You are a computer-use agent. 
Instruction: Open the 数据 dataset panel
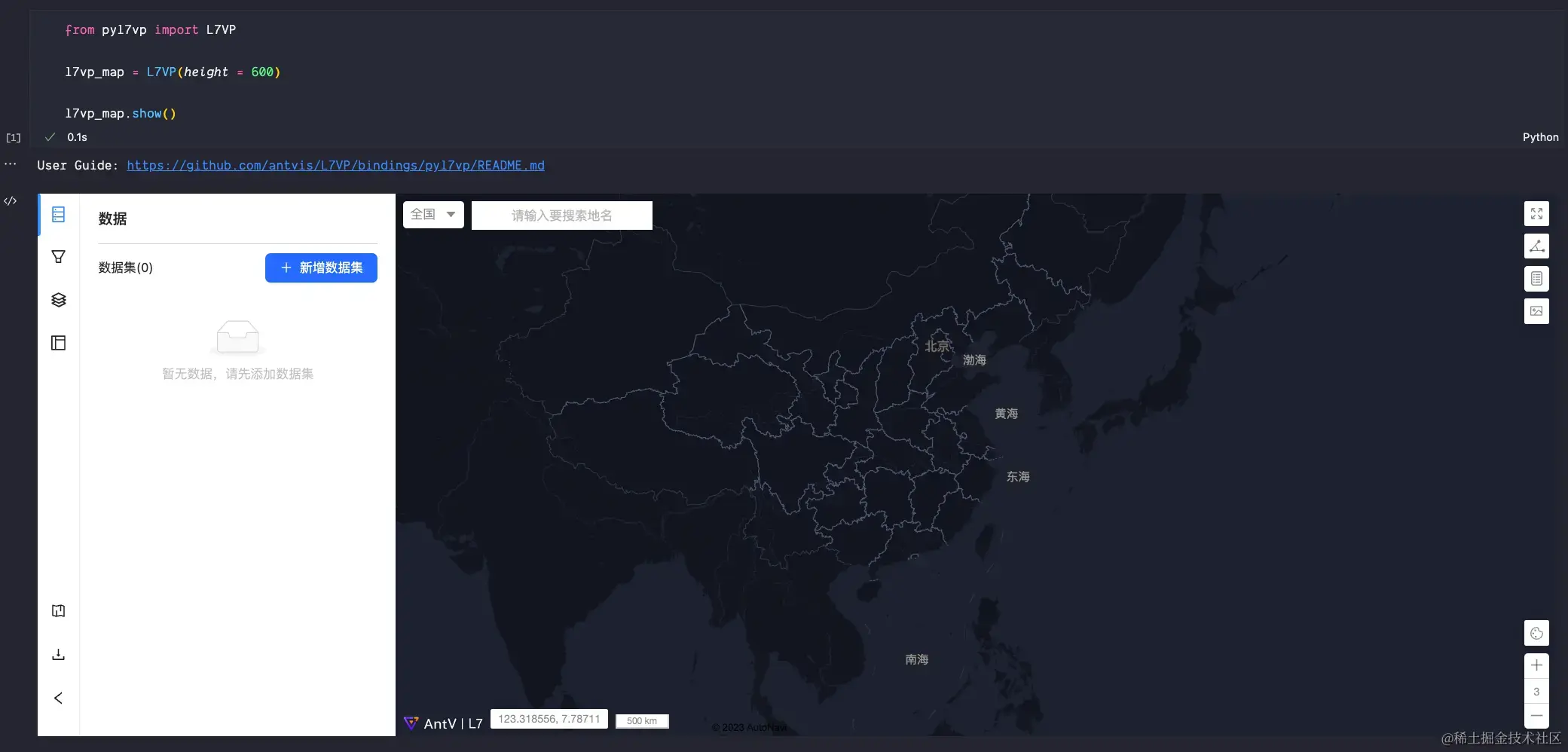[58, 214]
